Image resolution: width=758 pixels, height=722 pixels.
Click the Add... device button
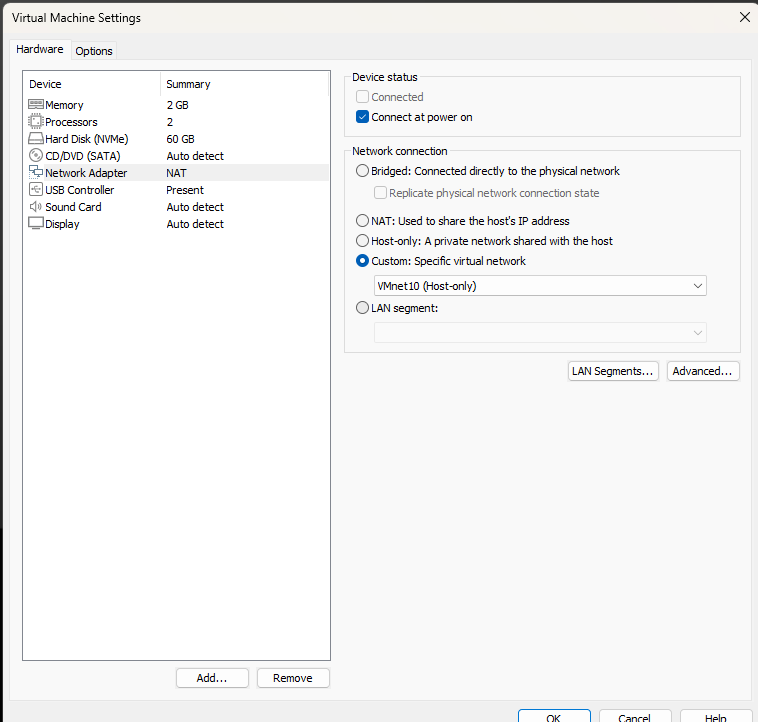tap(212, 678)
